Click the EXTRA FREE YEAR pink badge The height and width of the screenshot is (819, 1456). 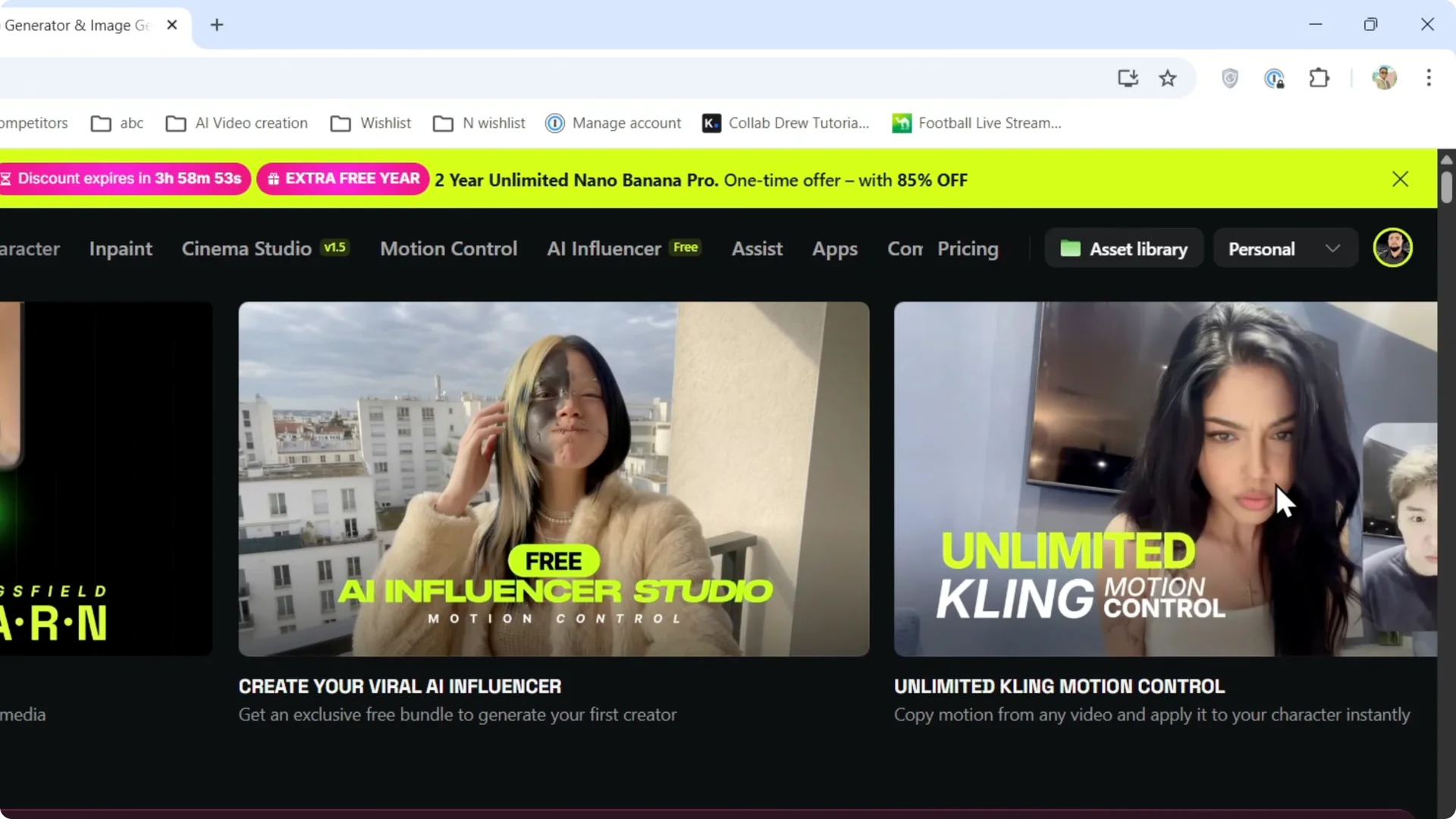coord(344,179)
